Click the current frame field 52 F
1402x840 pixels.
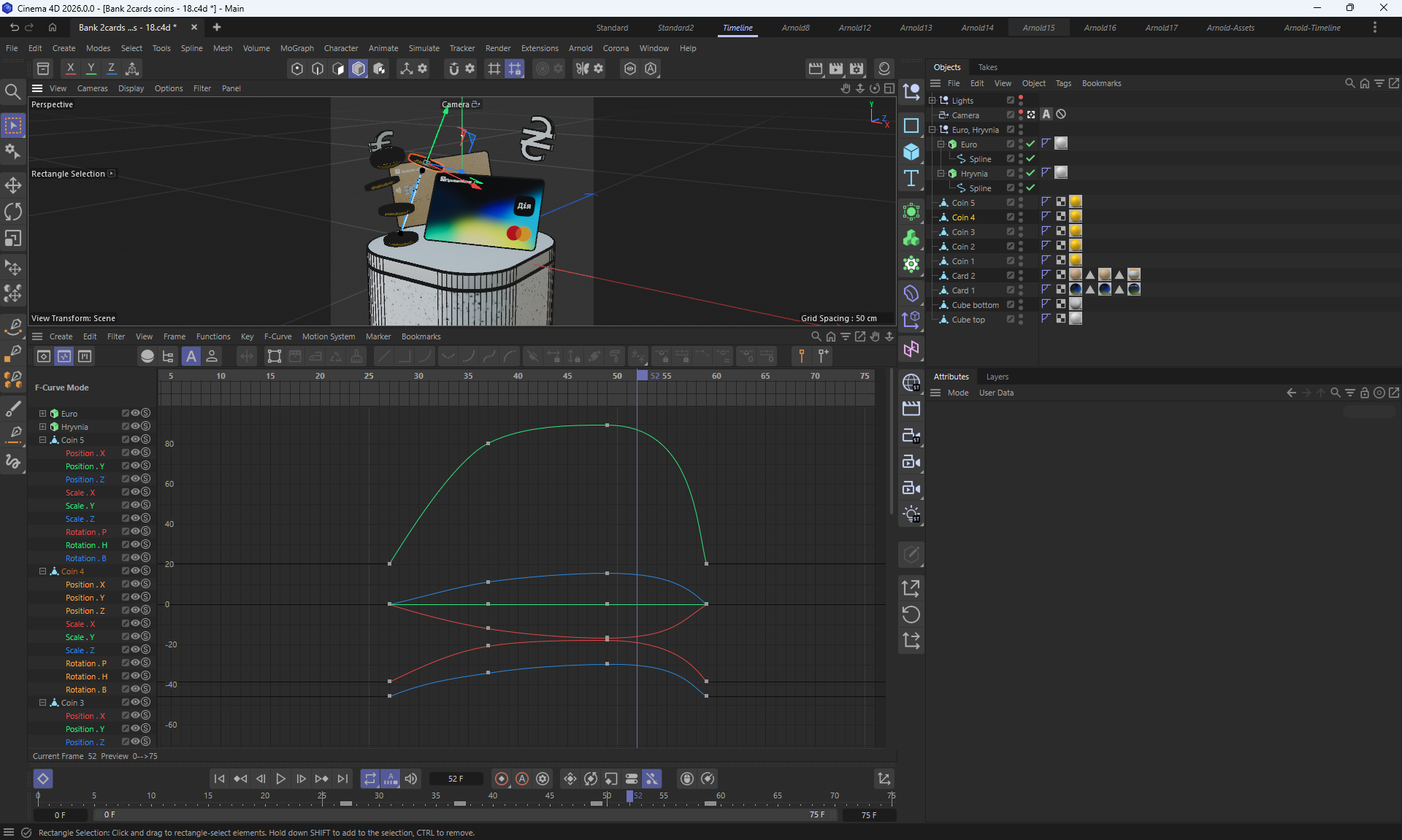coord(456,779)
